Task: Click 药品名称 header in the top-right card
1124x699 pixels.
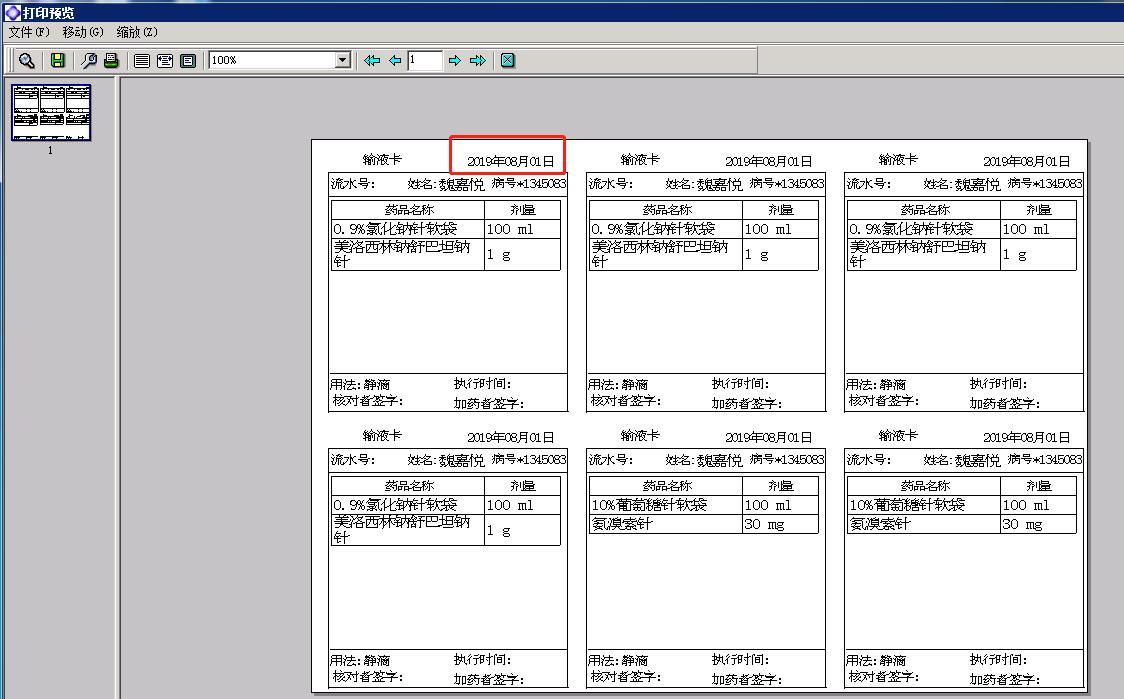Action: 925,209
